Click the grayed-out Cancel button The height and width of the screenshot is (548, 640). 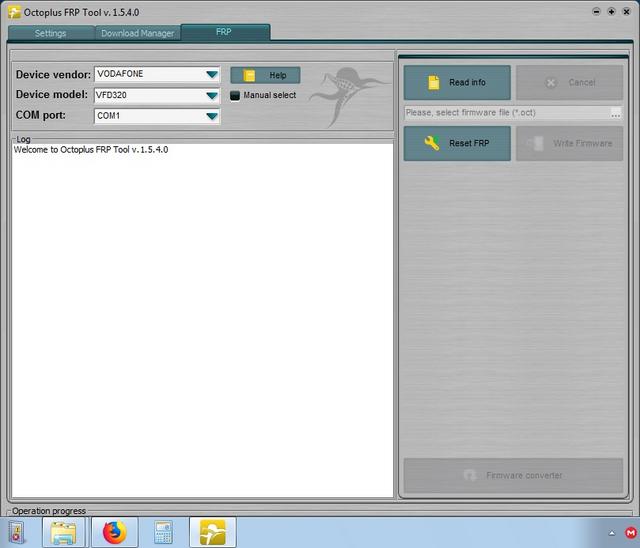(x=569, y=82)
